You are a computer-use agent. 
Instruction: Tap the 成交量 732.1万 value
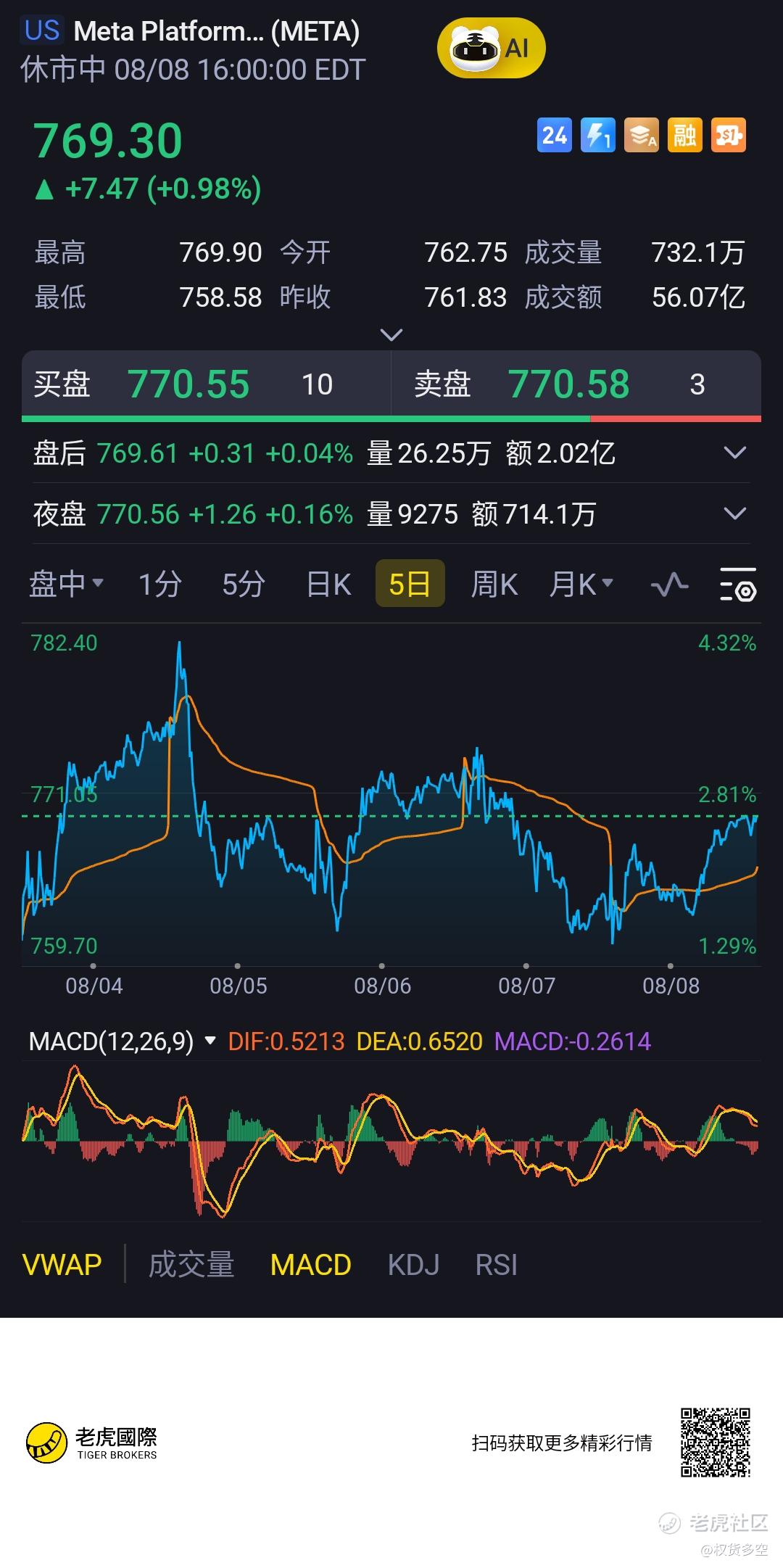point(698,253)
